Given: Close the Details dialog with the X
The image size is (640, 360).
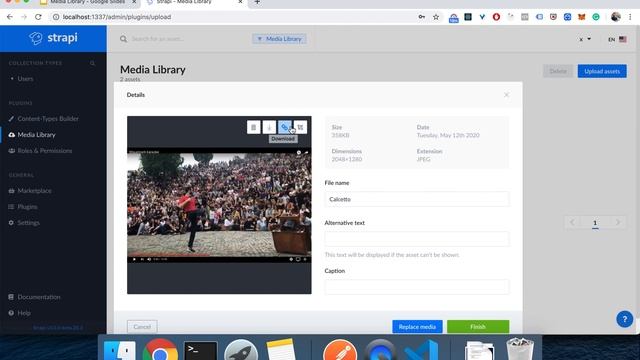Looking at the screenshot, I should (x=507, y=95).
